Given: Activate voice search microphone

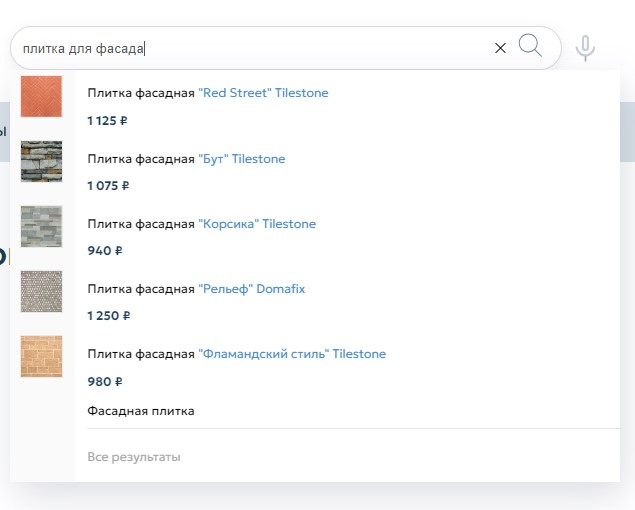Looking at the screenshot, I should click(586, 48).
